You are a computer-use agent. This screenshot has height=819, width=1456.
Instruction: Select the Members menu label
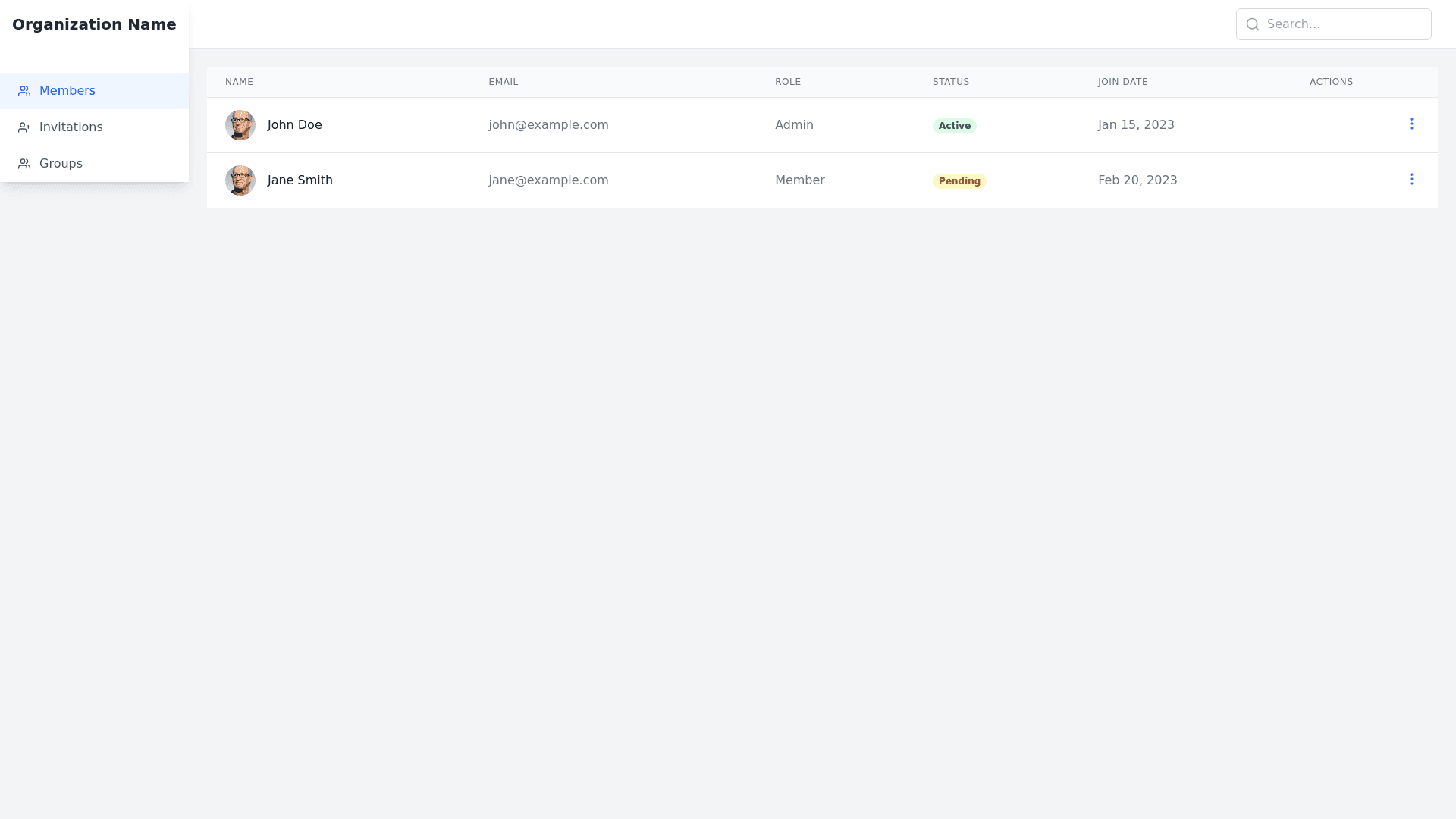coord(67,91)
